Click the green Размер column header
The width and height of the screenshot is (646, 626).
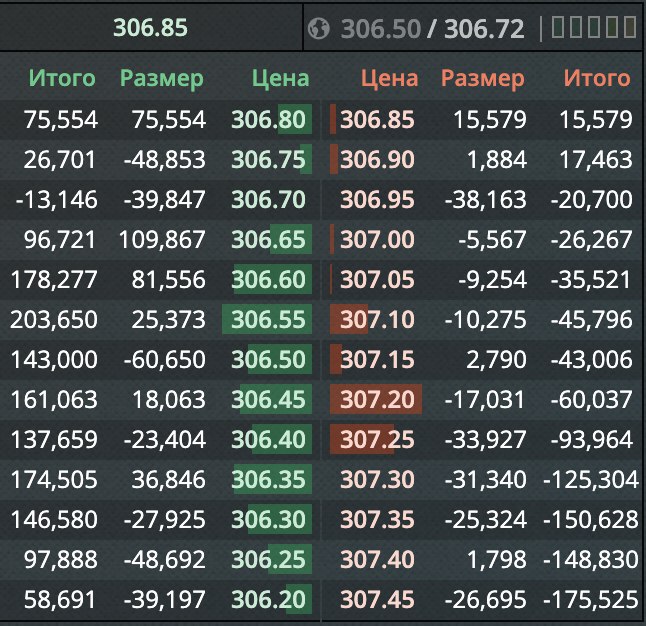coord(162,79)
